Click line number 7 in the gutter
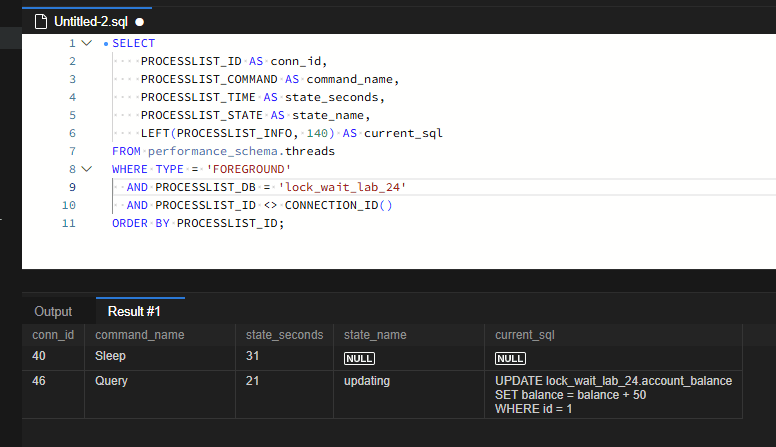 coord(72,151)
